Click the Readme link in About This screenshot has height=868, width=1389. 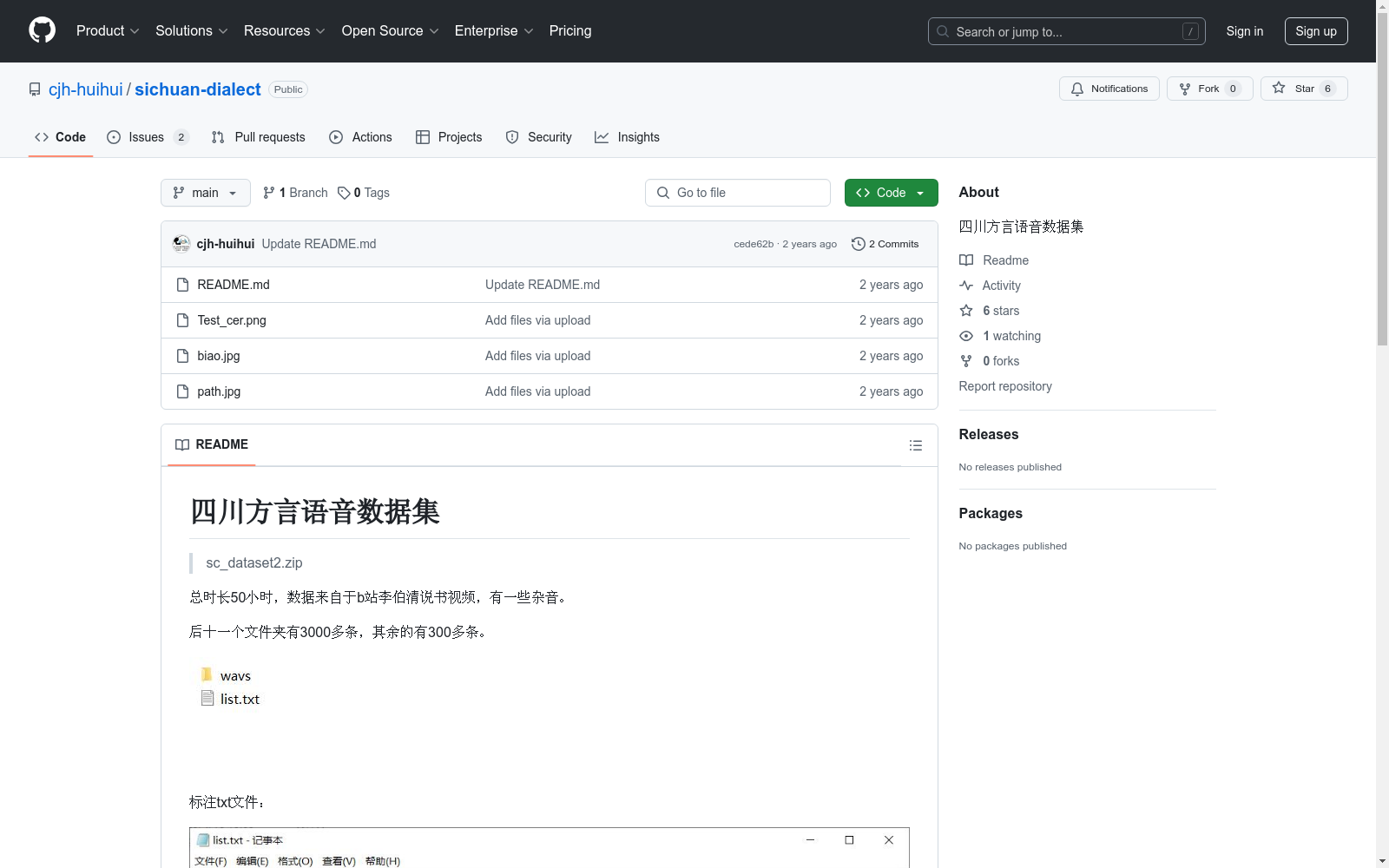tap(994, 260)
